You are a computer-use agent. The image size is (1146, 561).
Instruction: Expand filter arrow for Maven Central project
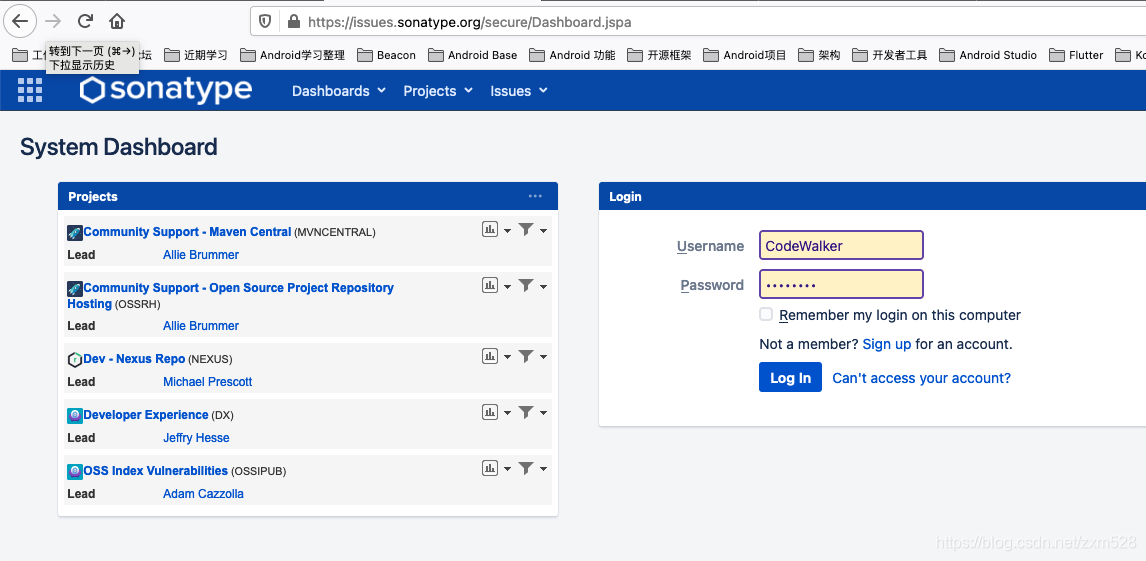tap(543, 231)
